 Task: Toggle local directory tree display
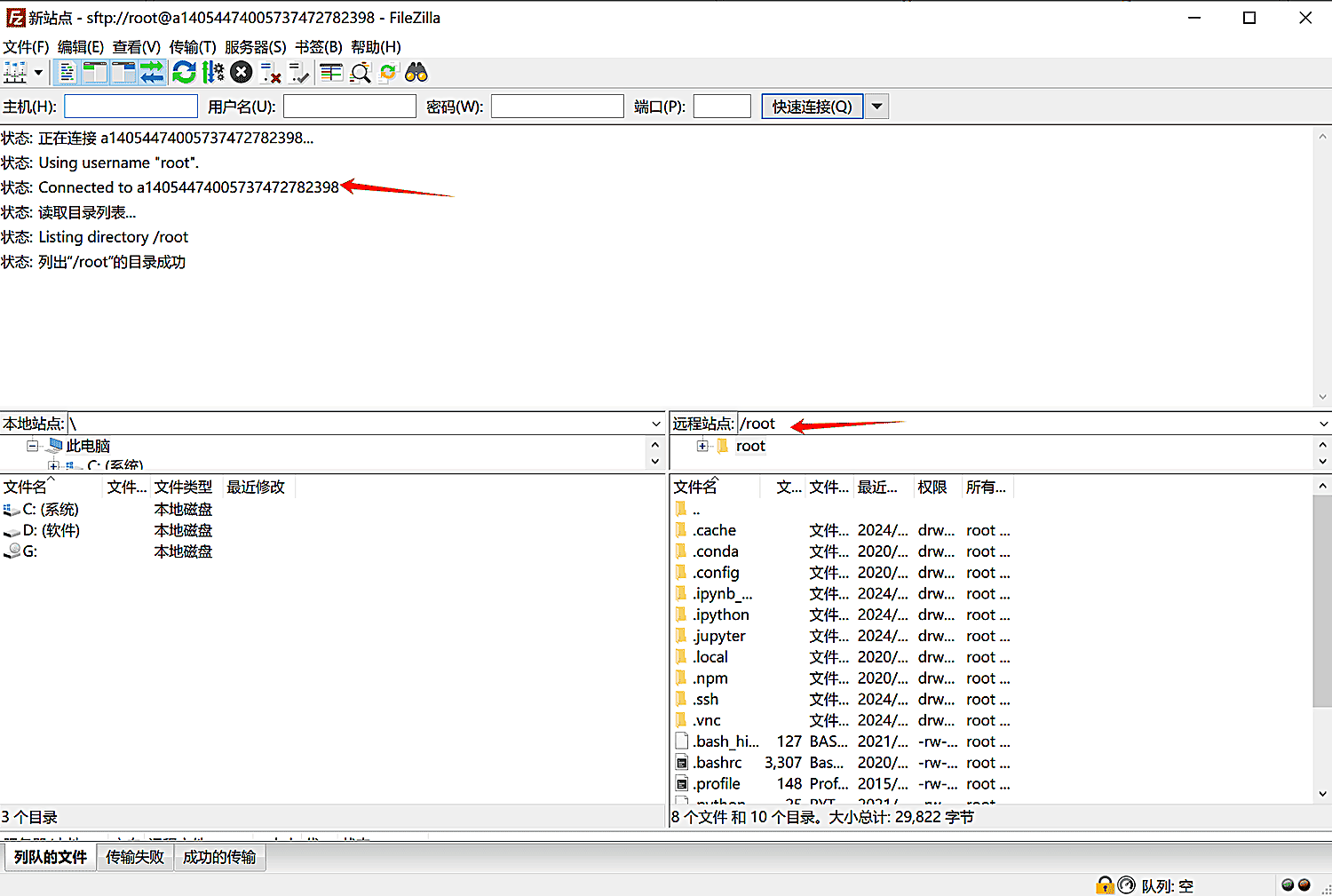(x=95, y=73)
